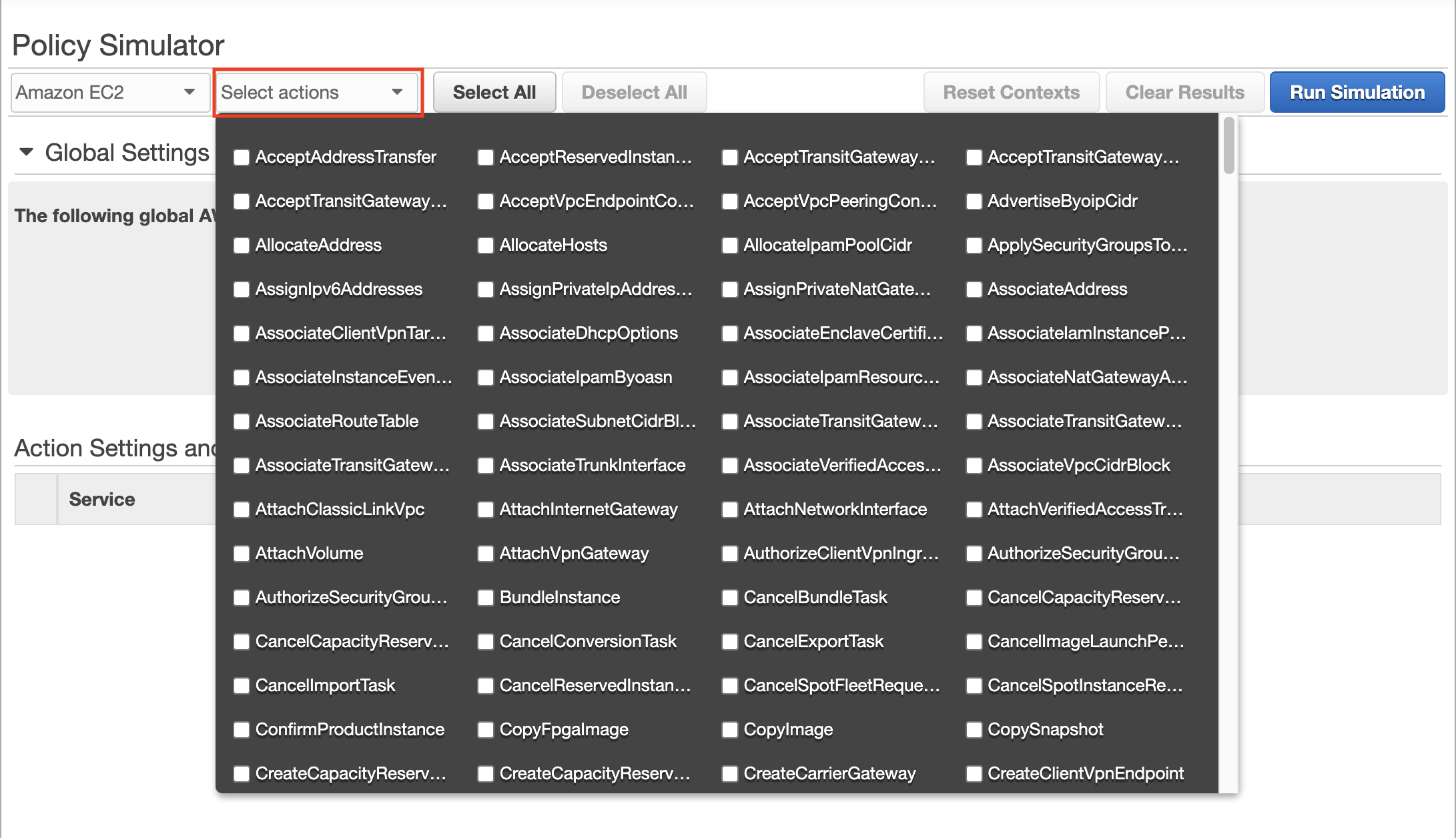Select the CopySnapshot checkbox
1456x838 pixels.
click(974, 730)
